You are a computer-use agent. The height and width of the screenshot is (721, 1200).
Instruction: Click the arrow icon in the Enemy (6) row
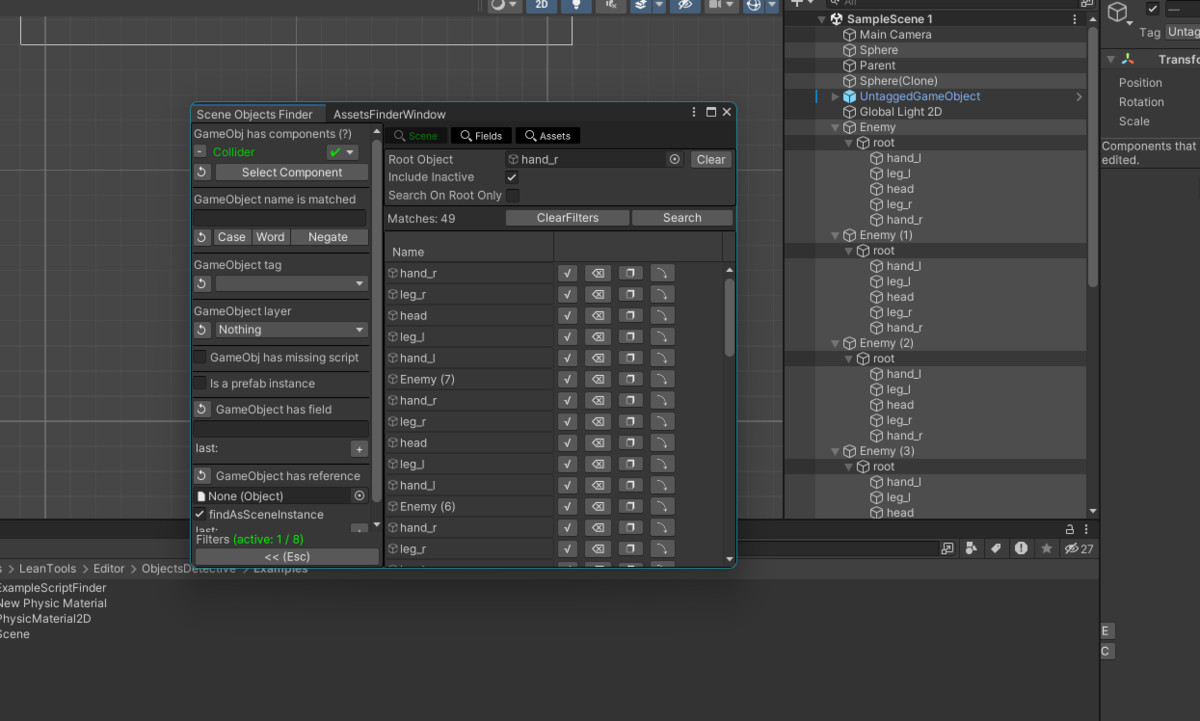[662, 506]
